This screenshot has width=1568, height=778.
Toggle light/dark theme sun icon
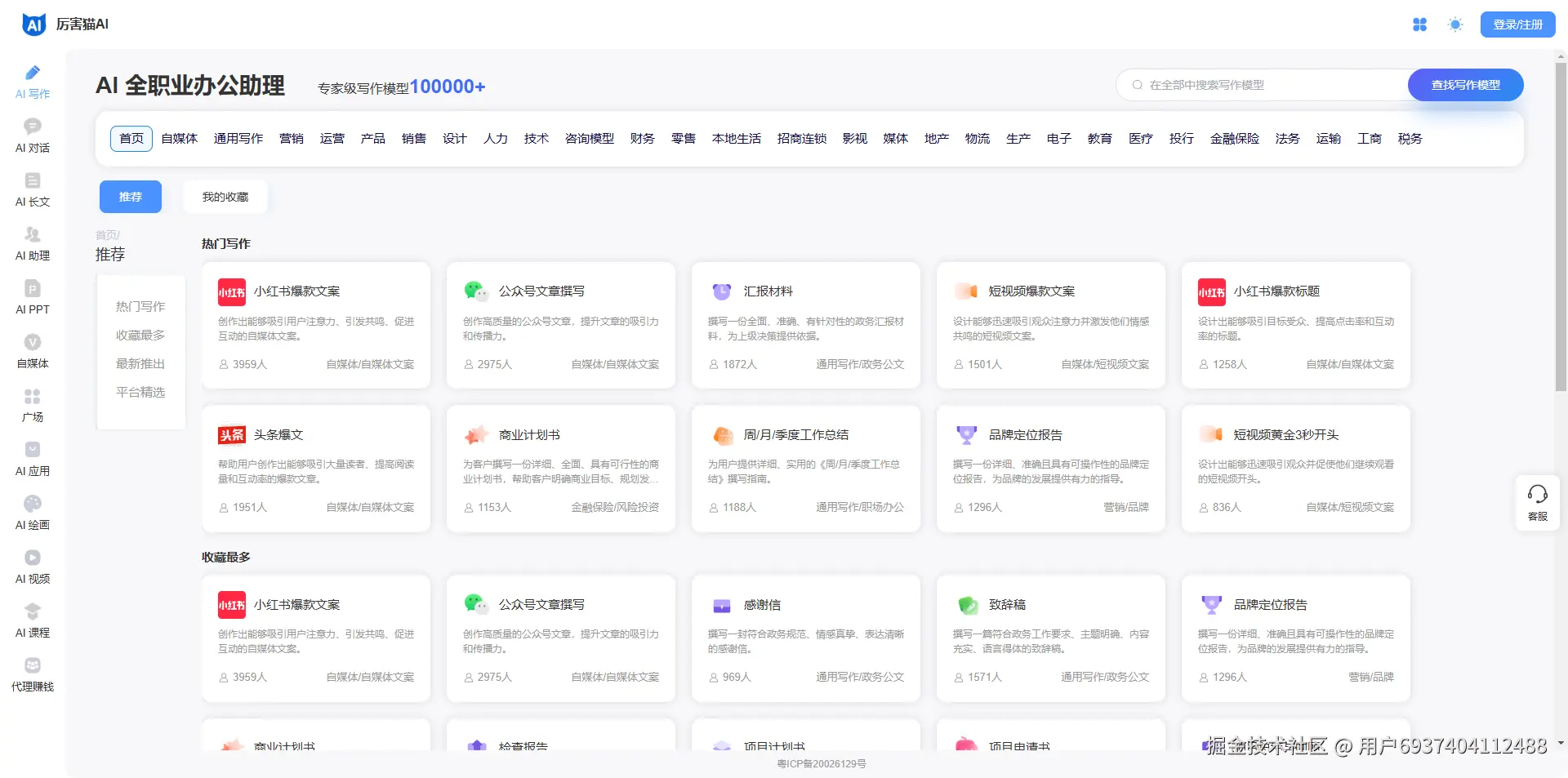[1455, 24]
